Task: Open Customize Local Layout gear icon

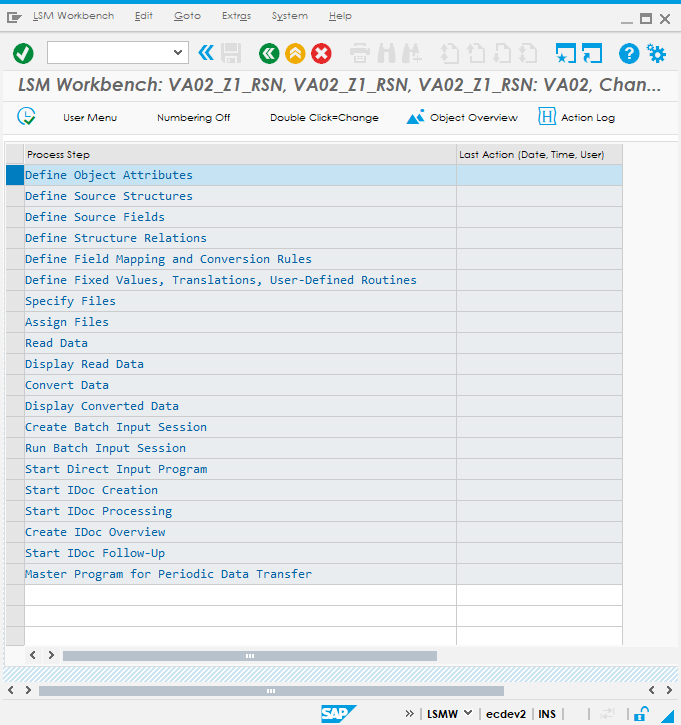Action: pyautogui.click(x=656, y=53)
